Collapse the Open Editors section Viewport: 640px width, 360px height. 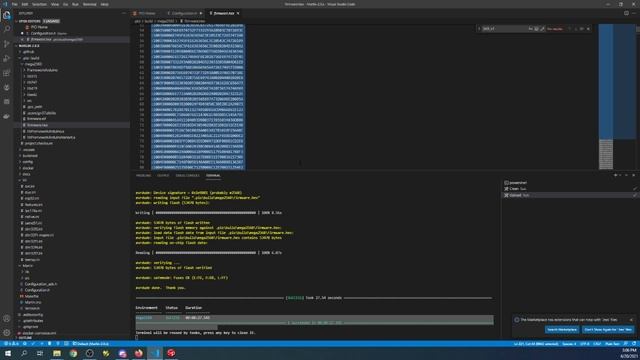point(38,21)
